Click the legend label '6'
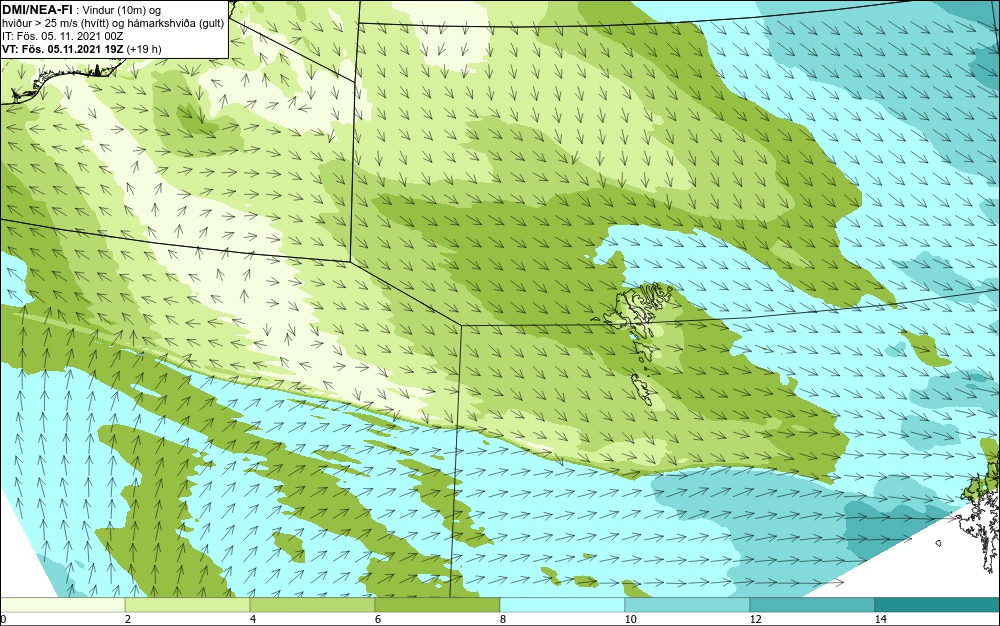This screenshot has height=626, width=1000. click(x=378, y=619)
